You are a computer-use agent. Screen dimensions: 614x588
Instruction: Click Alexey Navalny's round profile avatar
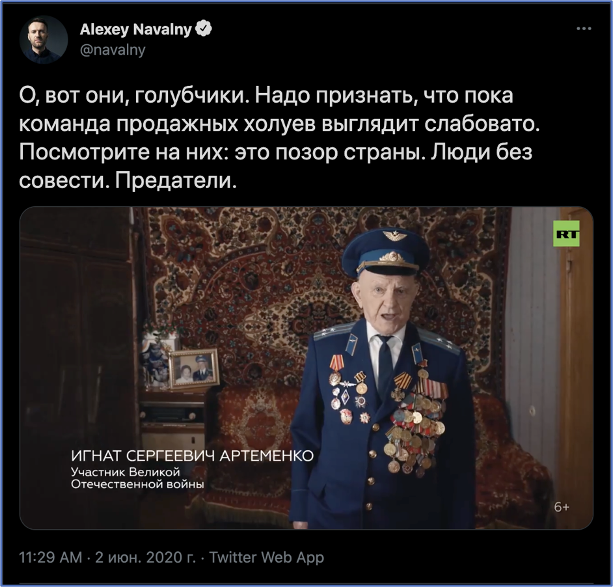pyautogui.click(x=44, y=40)
